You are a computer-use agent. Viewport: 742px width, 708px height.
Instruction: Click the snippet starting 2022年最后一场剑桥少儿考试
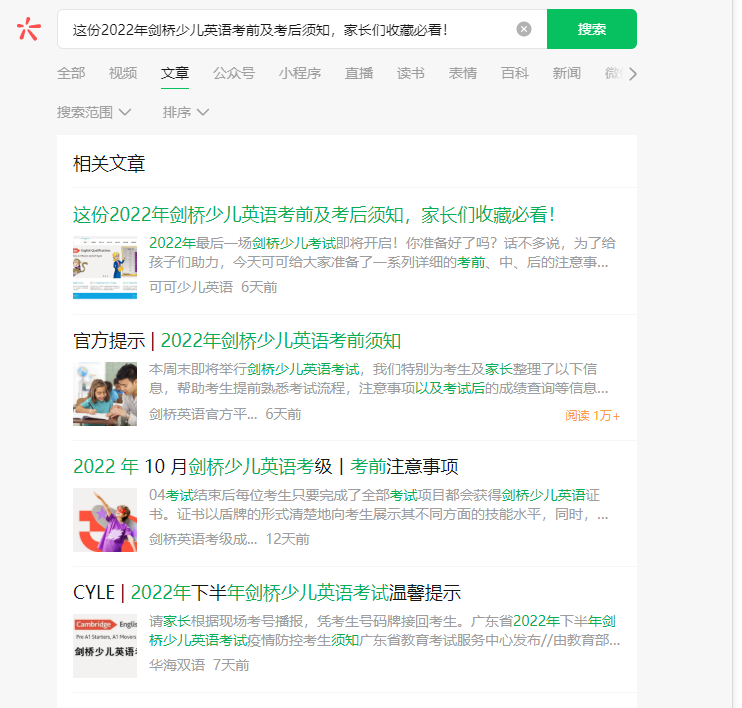pos(382,253)
